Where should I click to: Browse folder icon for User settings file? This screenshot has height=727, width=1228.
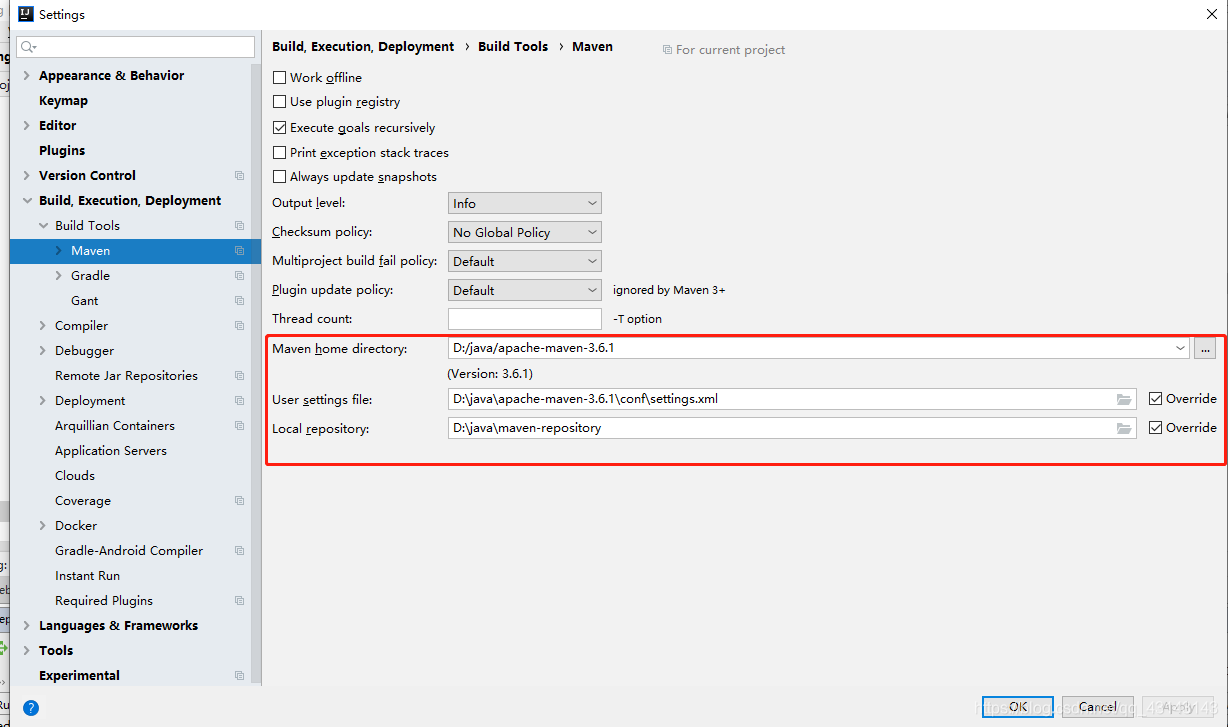[x=1125, y=399]
